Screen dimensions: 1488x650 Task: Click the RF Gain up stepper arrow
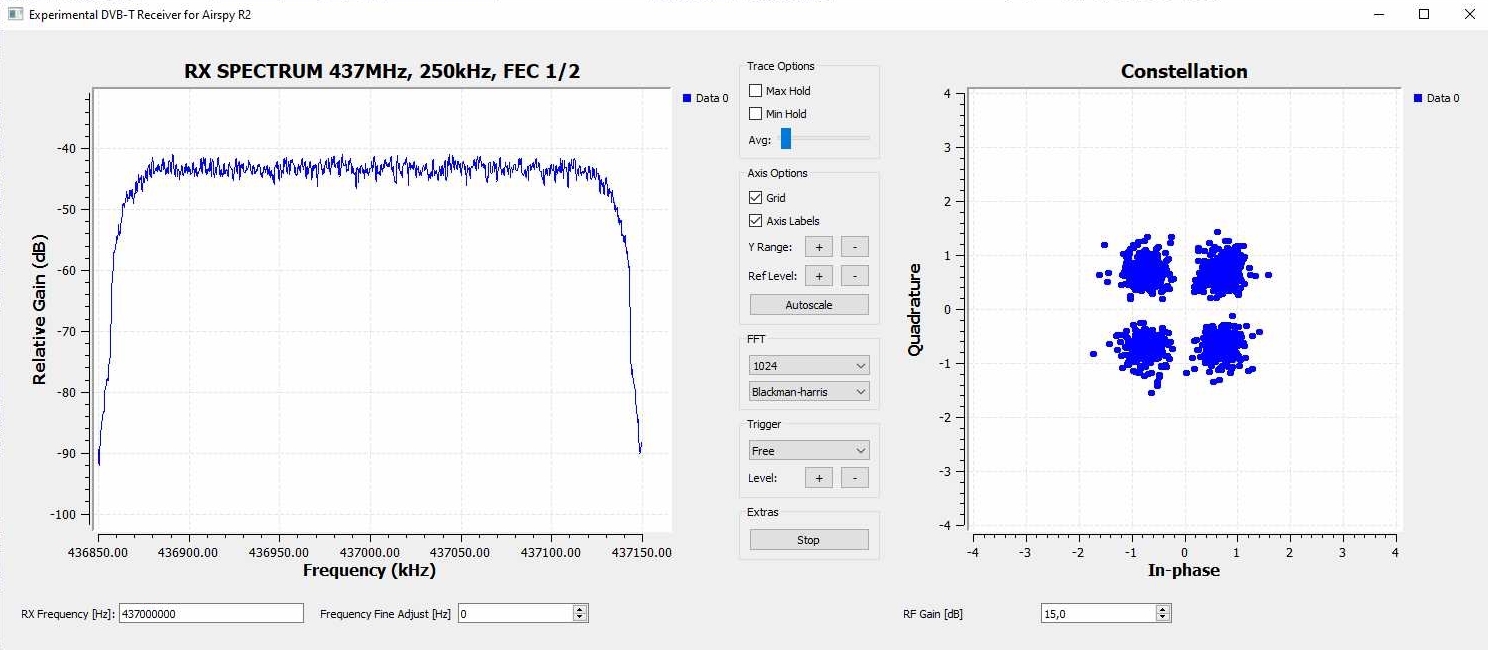click(x=1162, y=609)
